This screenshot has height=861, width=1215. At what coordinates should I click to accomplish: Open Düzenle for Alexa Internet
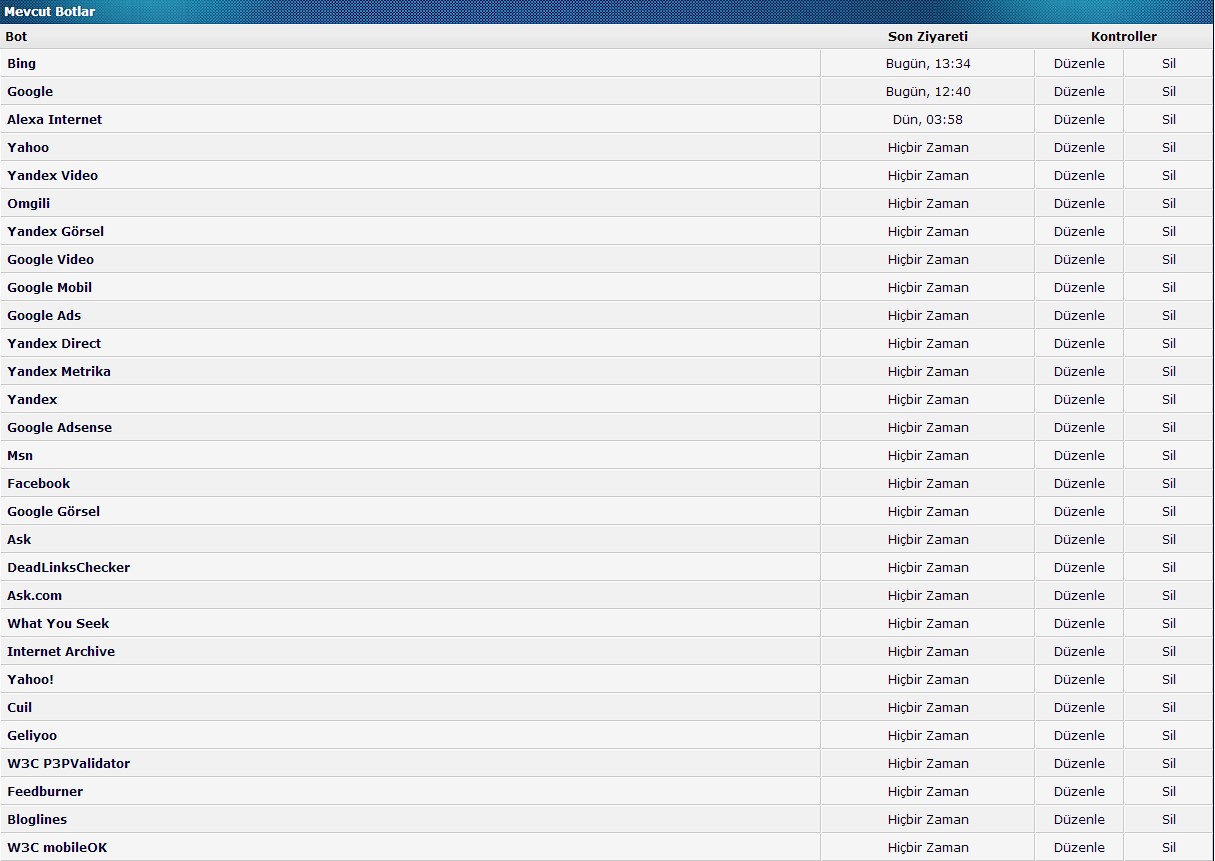click(1079, 119)
